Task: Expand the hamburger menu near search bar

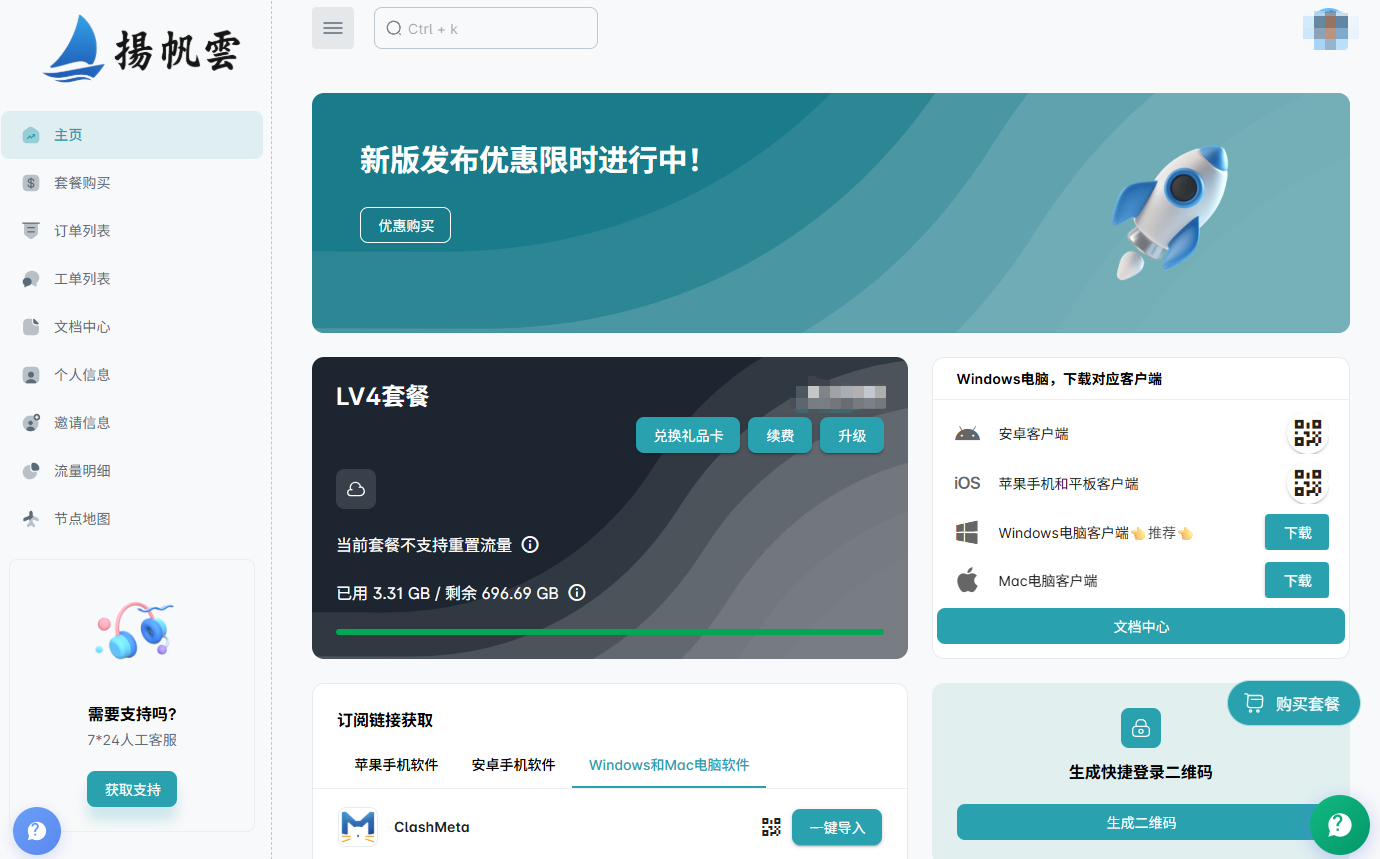Action: [332, 27]
